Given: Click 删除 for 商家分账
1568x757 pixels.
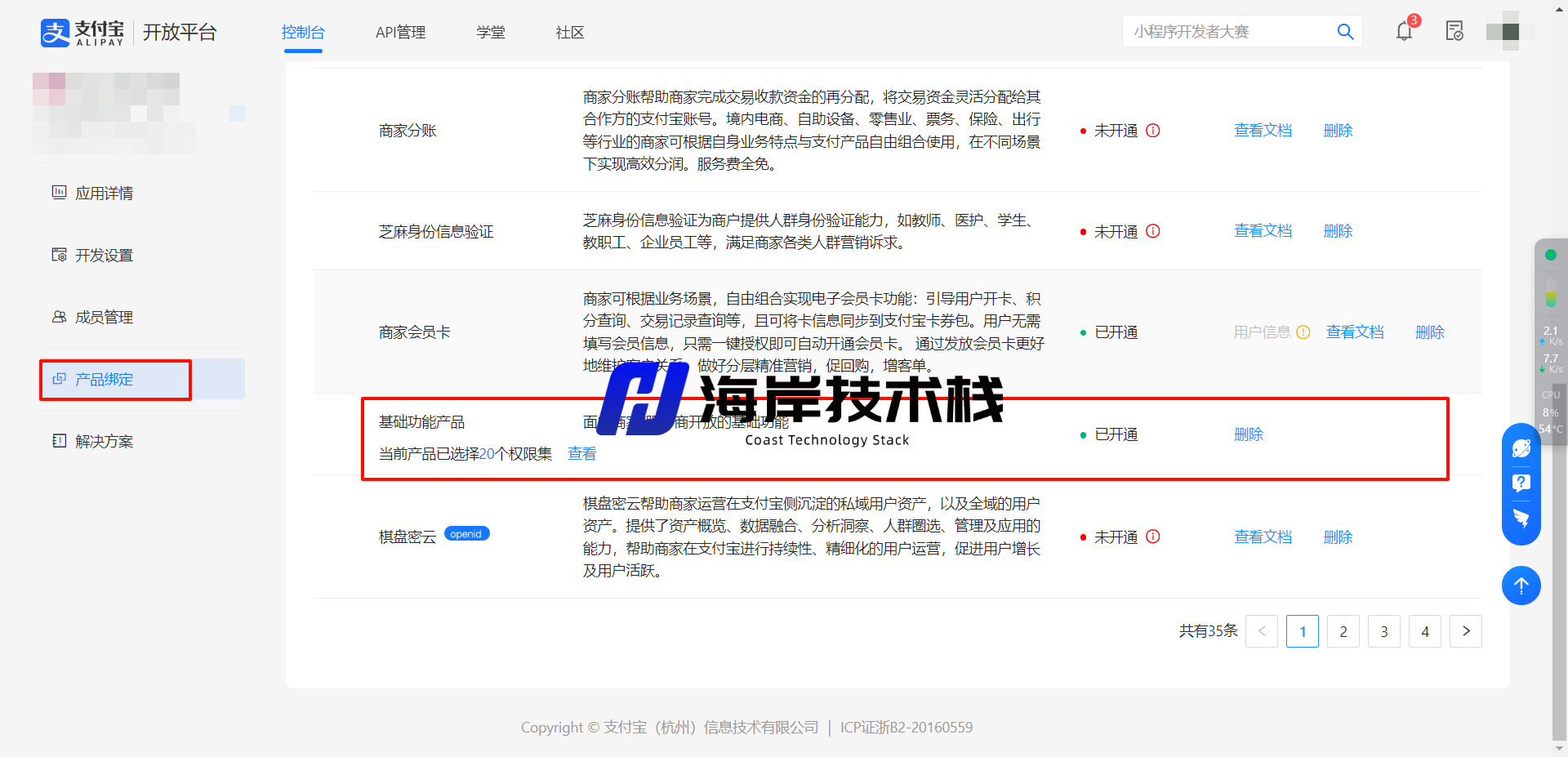Looking at the screenshot, I should [x=1338, y=131].
